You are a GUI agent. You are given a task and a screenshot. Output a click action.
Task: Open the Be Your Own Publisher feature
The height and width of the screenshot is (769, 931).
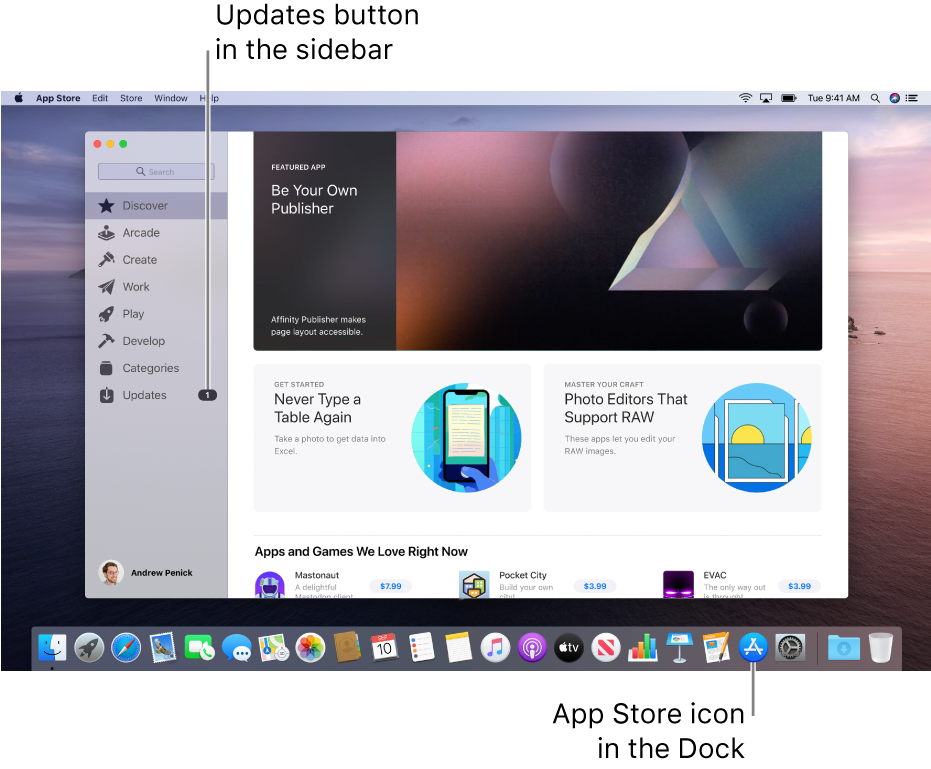point(537,241)
